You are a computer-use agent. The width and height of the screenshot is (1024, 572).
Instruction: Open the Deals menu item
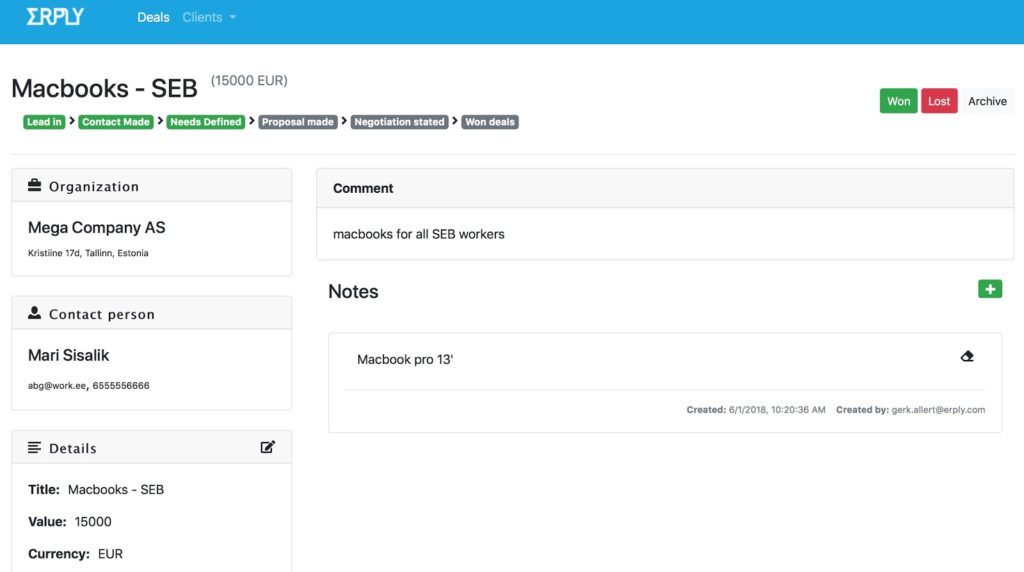tap(153, 18)
